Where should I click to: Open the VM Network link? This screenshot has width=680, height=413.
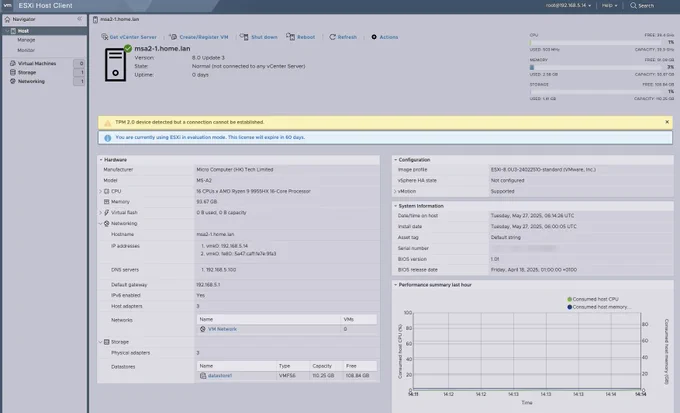(222, 329)
